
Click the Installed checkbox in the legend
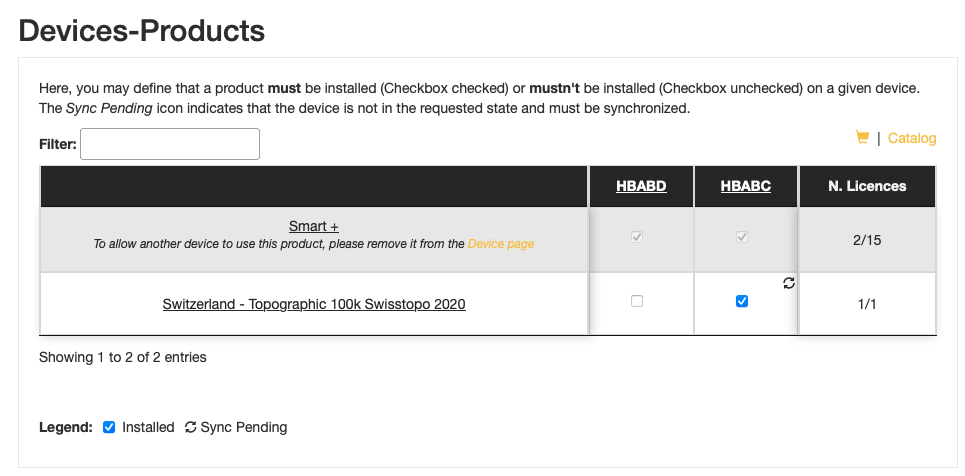pyautogui.click(x=109, y=427)
